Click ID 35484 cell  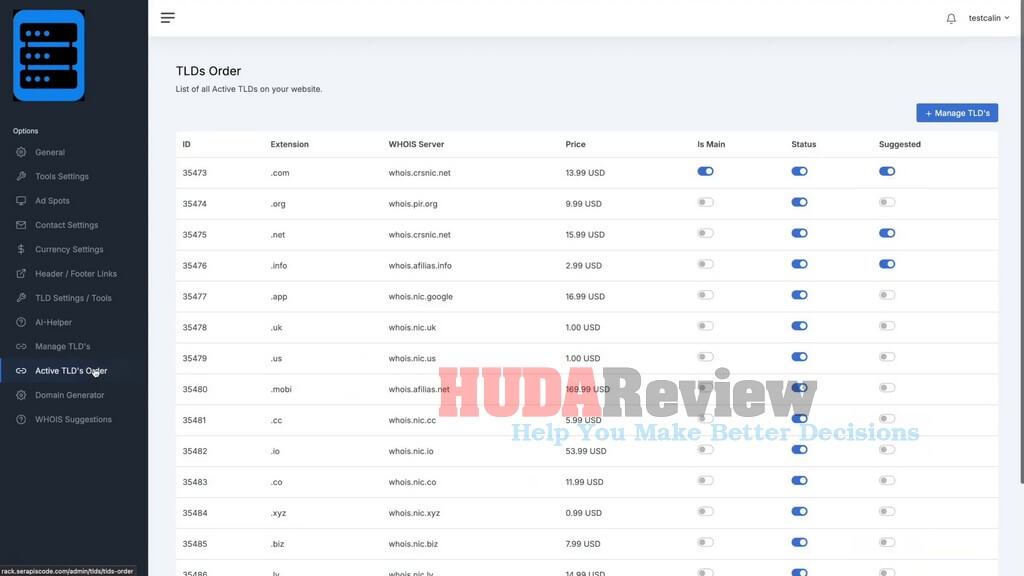(195, 513)
